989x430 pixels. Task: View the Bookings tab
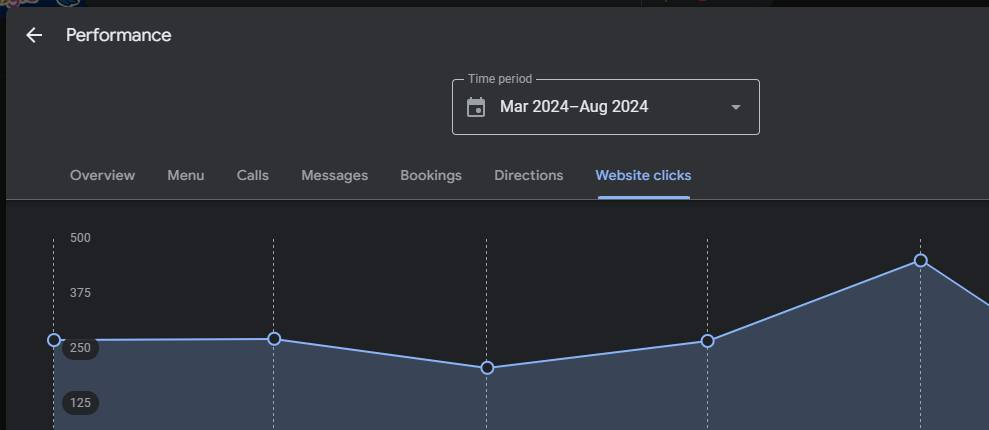pyautogui.click(x=430, y=175)
